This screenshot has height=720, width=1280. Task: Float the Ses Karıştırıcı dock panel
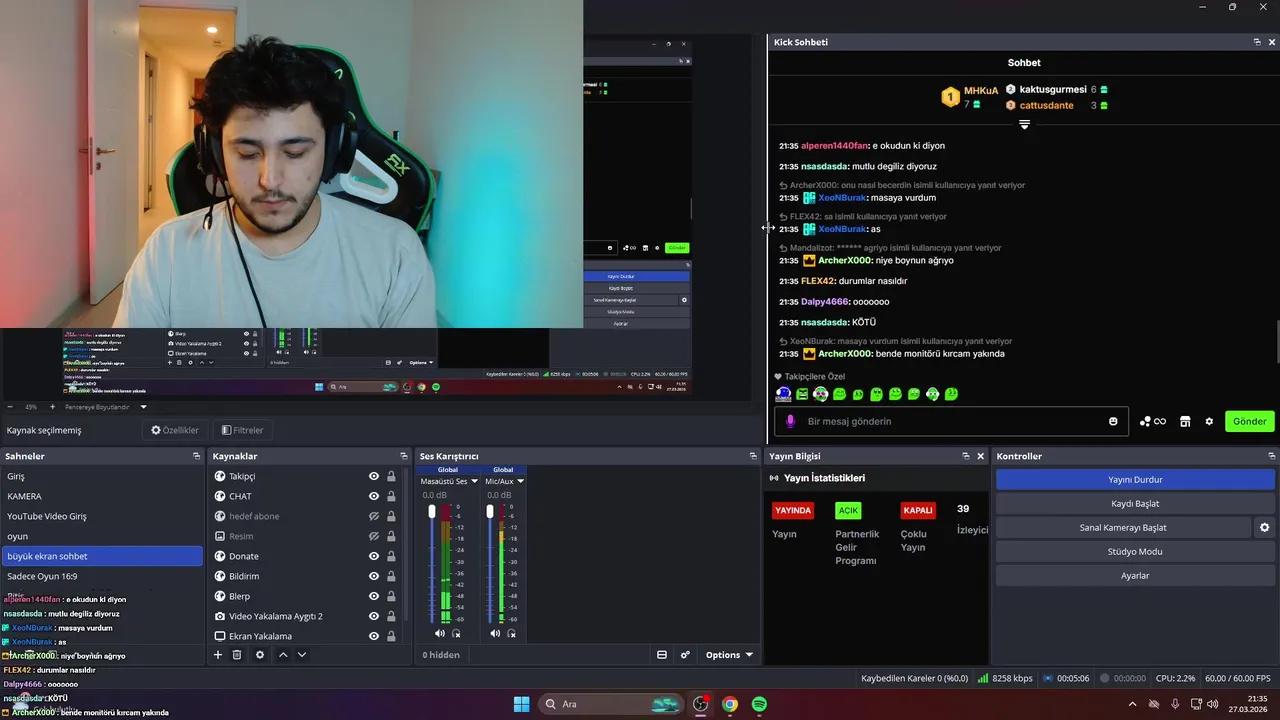[753, 456]
